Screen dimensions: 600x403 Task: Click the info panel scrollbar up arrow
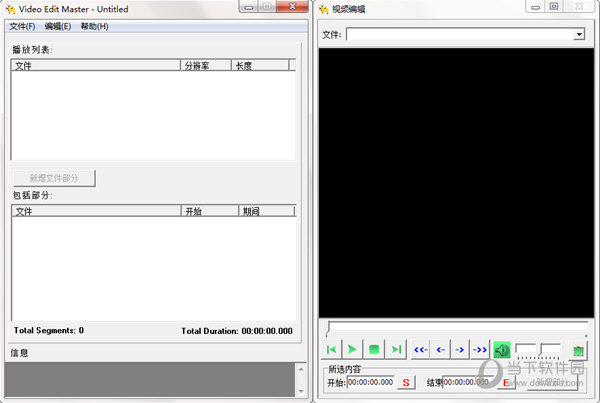301,370
